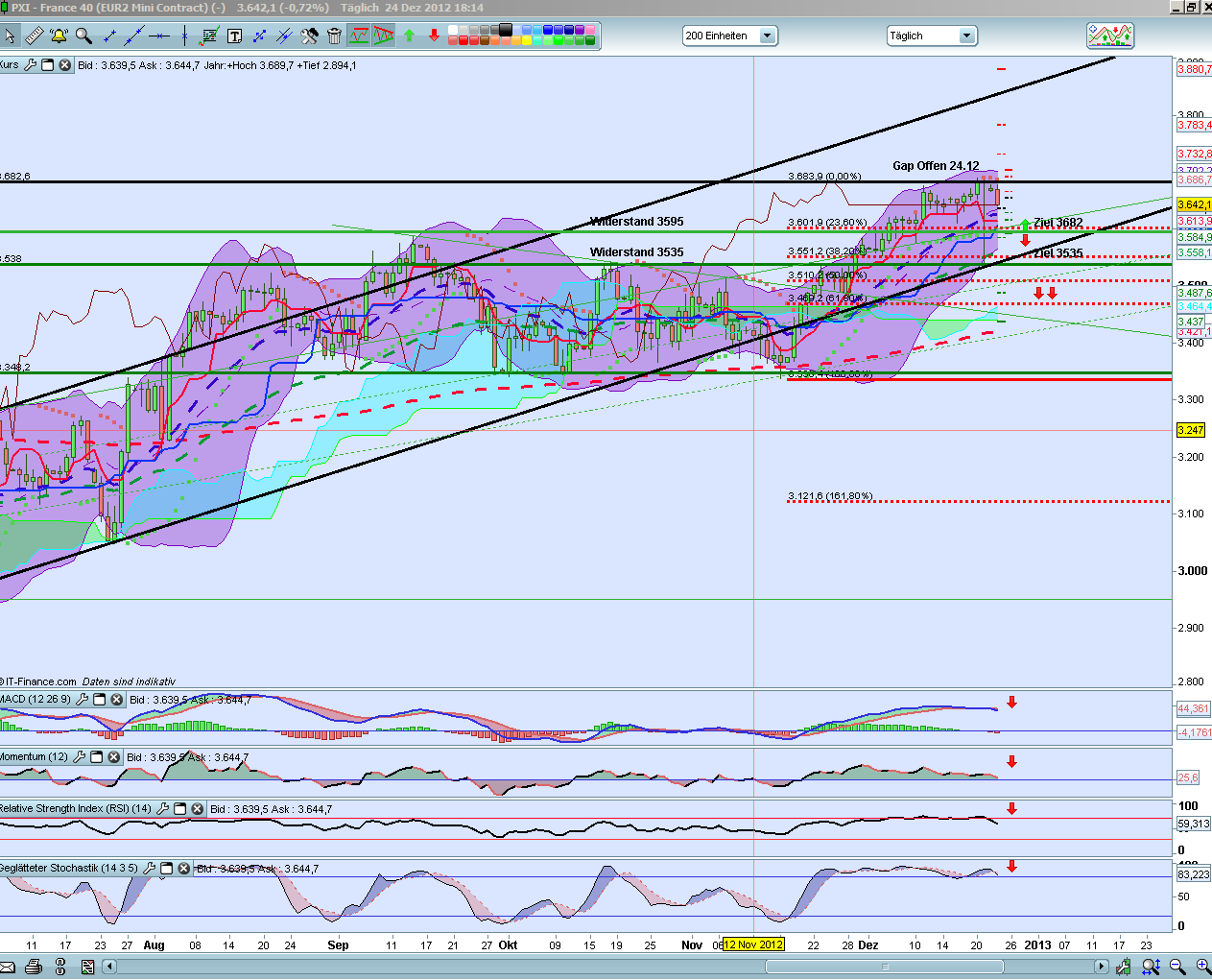Open Geglätteter Stochastik wrench settings
Viewport: 1212px width, 980px height.
149,868
